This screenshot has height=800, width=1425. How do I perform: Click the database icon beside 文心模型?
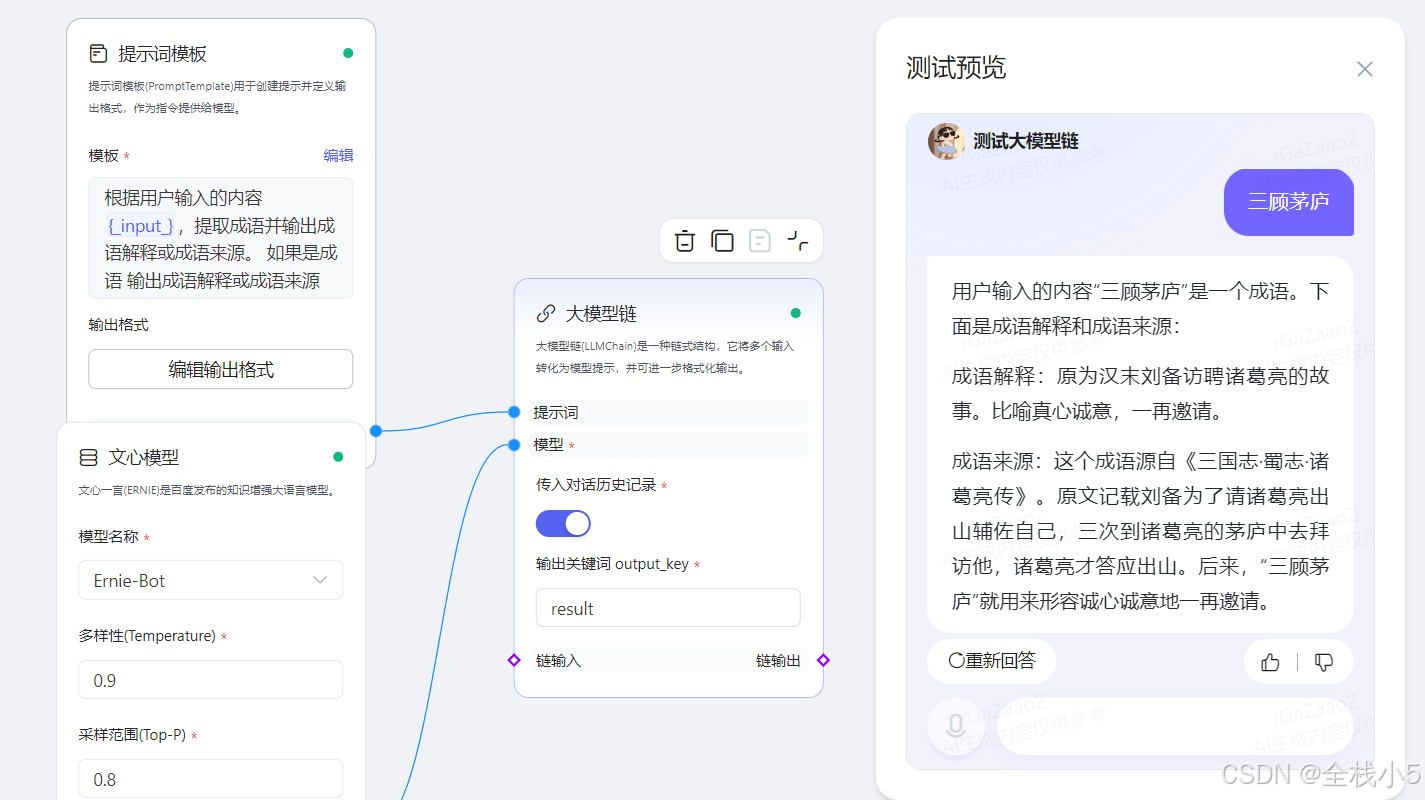pos(88,457)
